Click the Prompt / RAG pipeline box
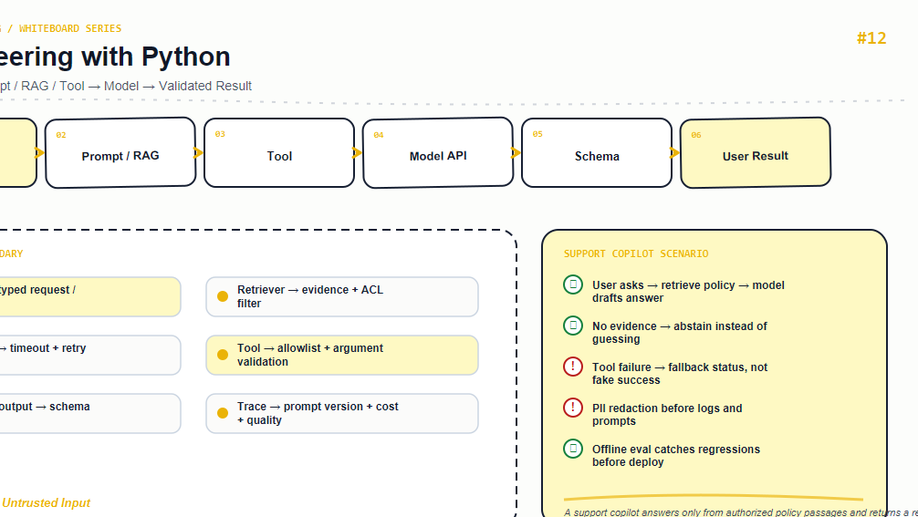 tap(120, 153)
